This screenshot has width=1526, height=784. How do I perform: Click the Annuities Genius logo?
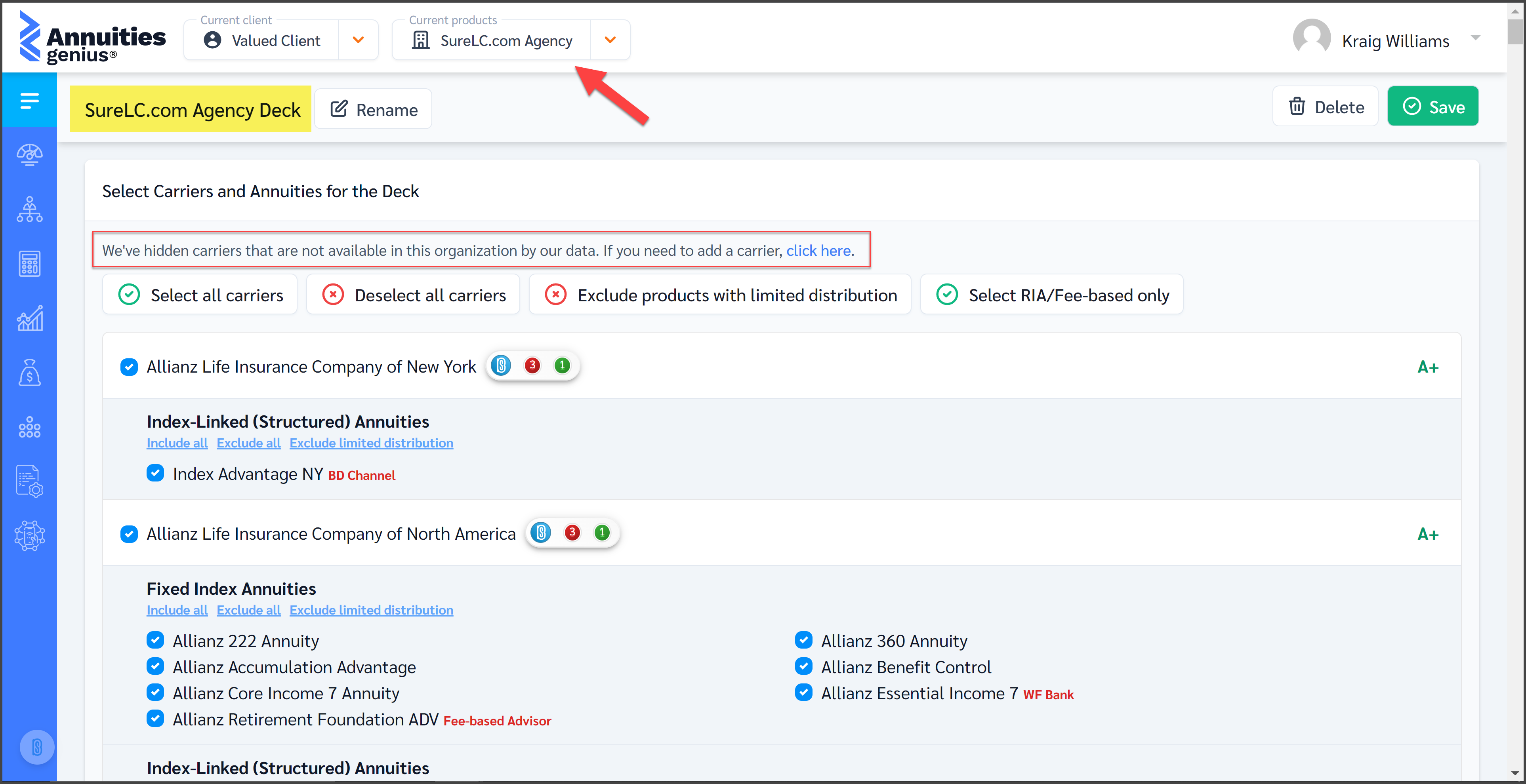pyautogui.click(x=92, y=37)
